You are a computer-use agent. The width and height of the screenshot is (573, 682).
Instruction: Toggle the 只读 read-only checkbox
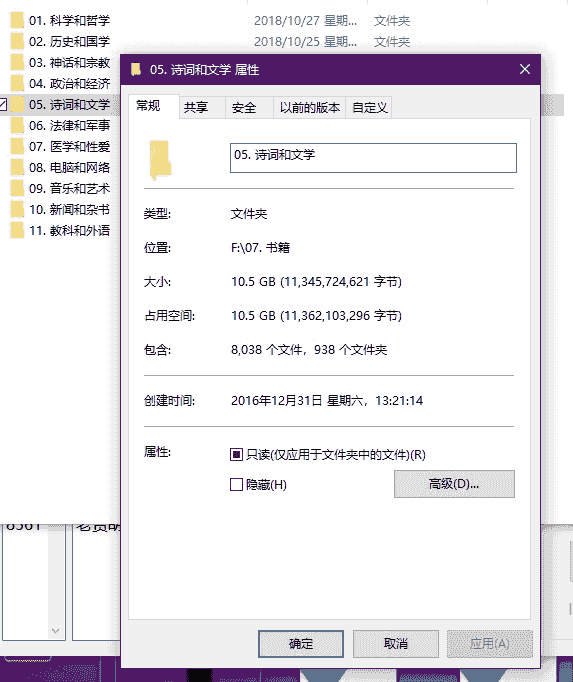[x=236, y=455]
